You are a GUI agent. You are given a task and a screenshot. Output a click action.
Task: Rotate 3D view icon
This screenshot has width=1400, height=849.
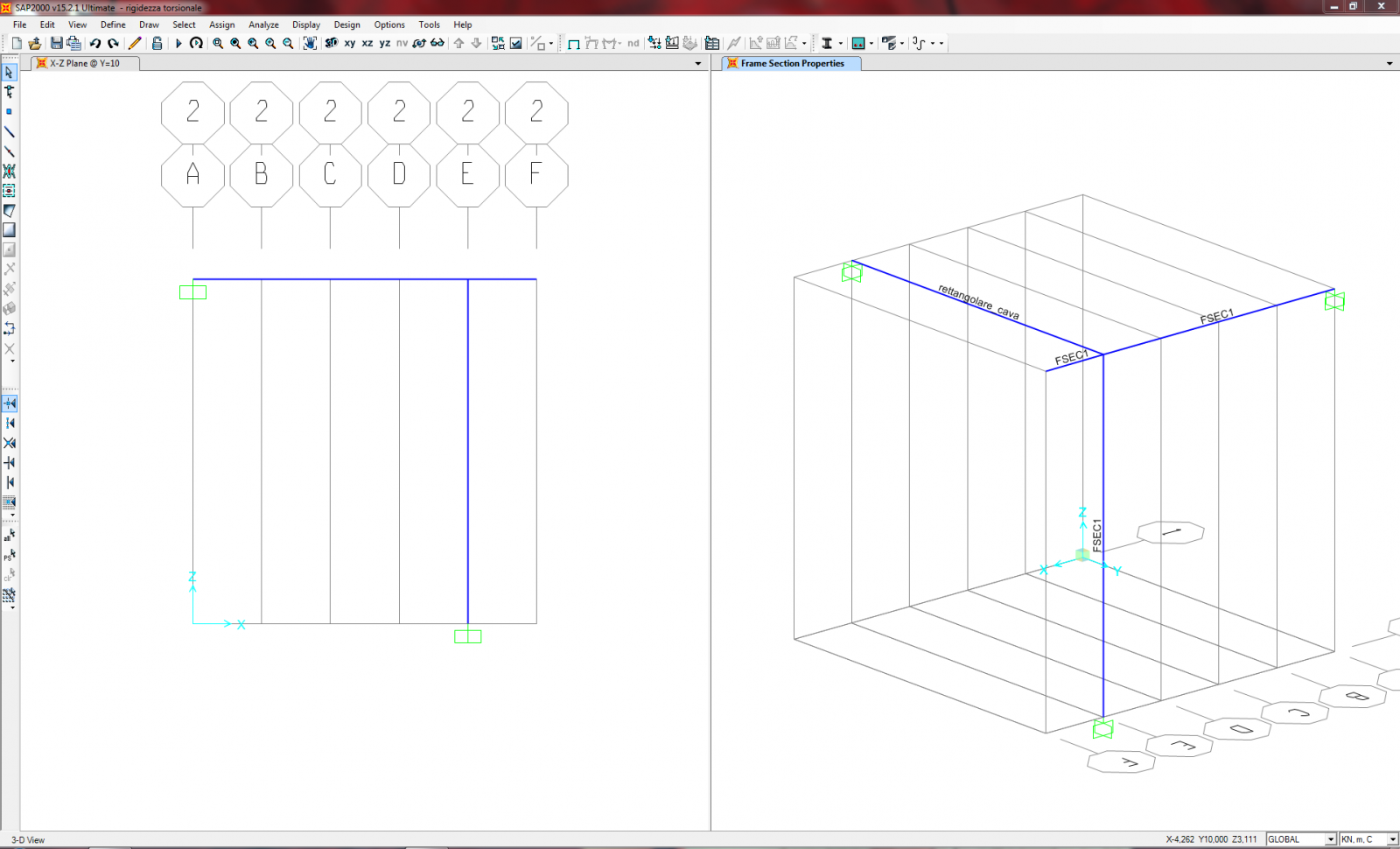[x=419, y=43]
